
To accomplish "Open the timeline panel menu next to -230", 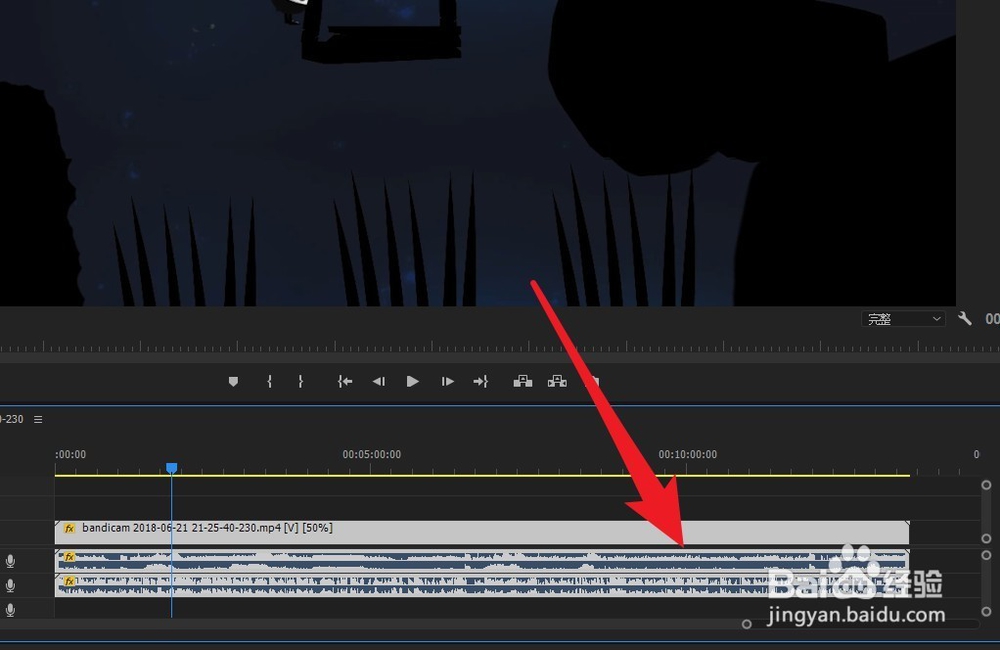I will (38, 419).
